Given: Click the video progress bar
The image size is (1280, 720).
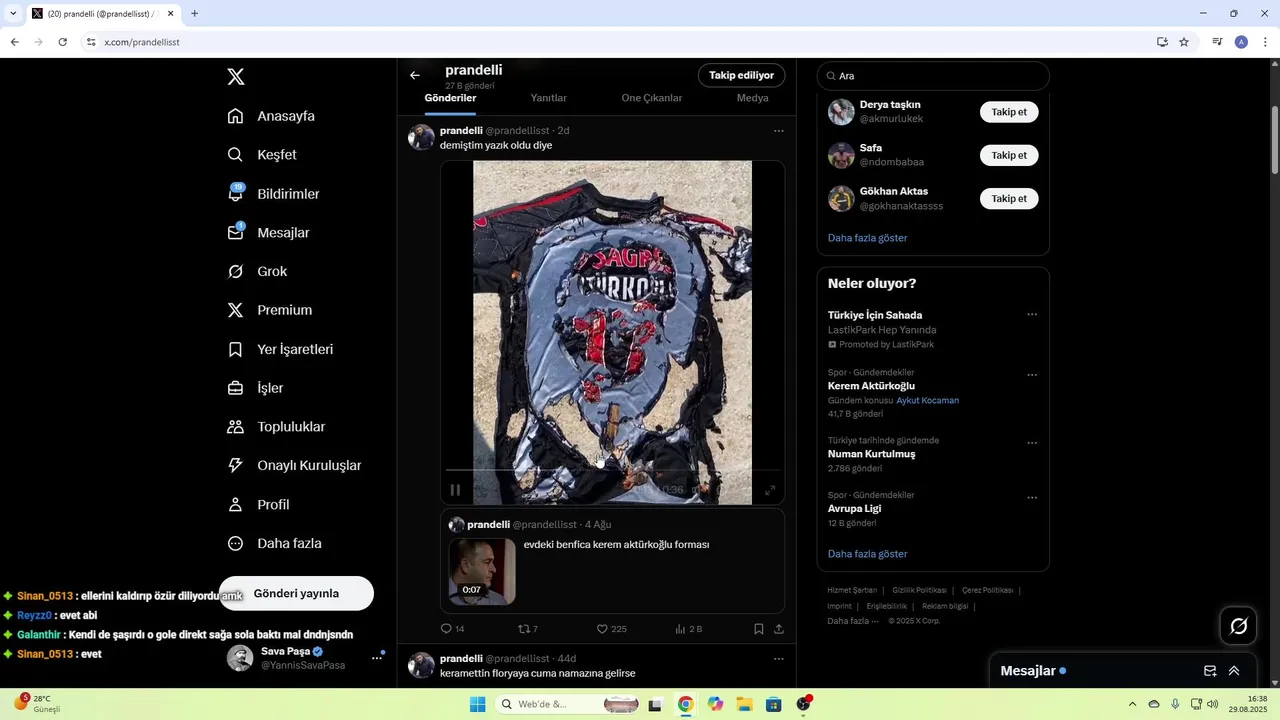Looking at the screenshot, I should tap(612, 469).
